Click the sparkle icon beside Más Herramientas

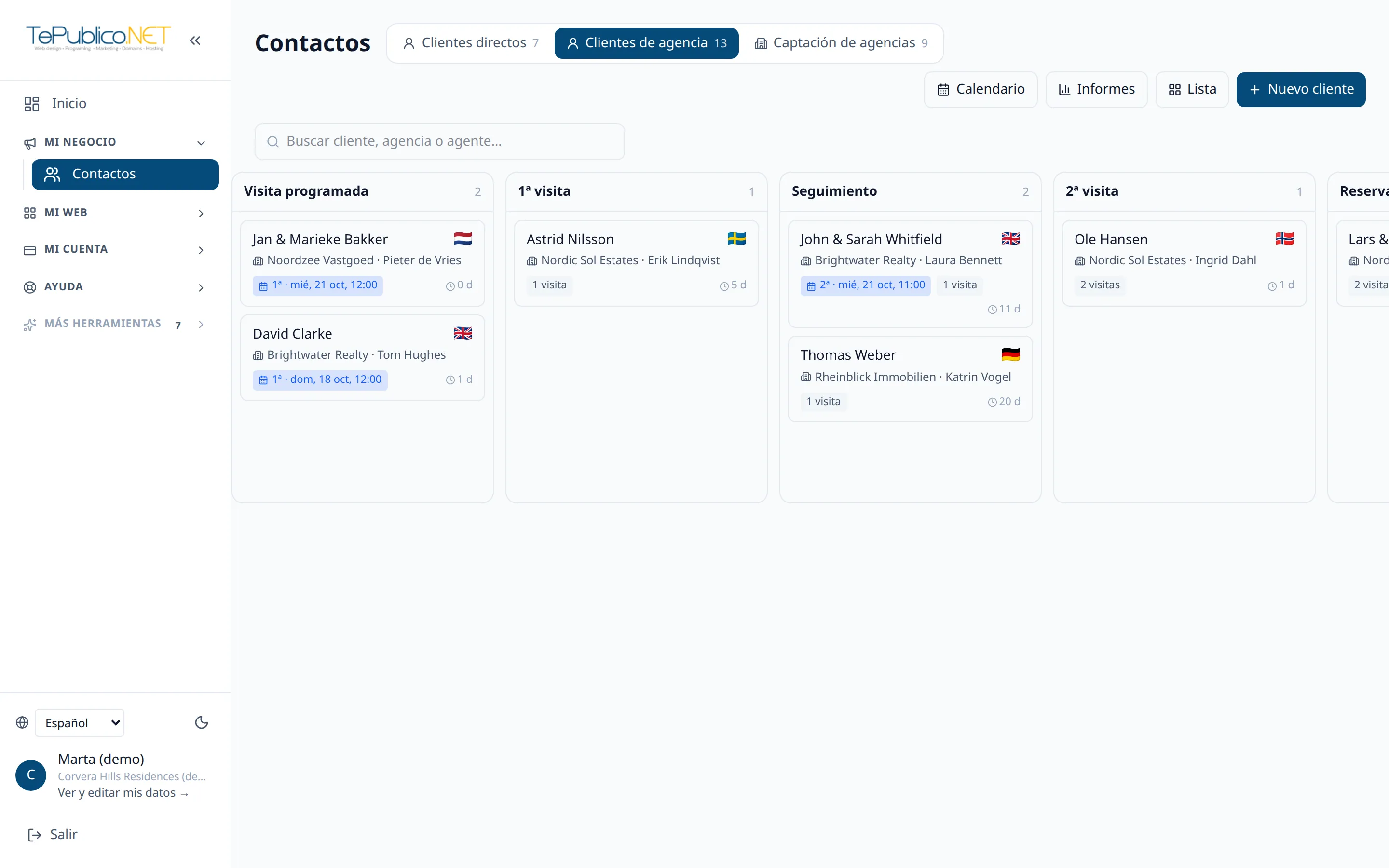(30, 325)
